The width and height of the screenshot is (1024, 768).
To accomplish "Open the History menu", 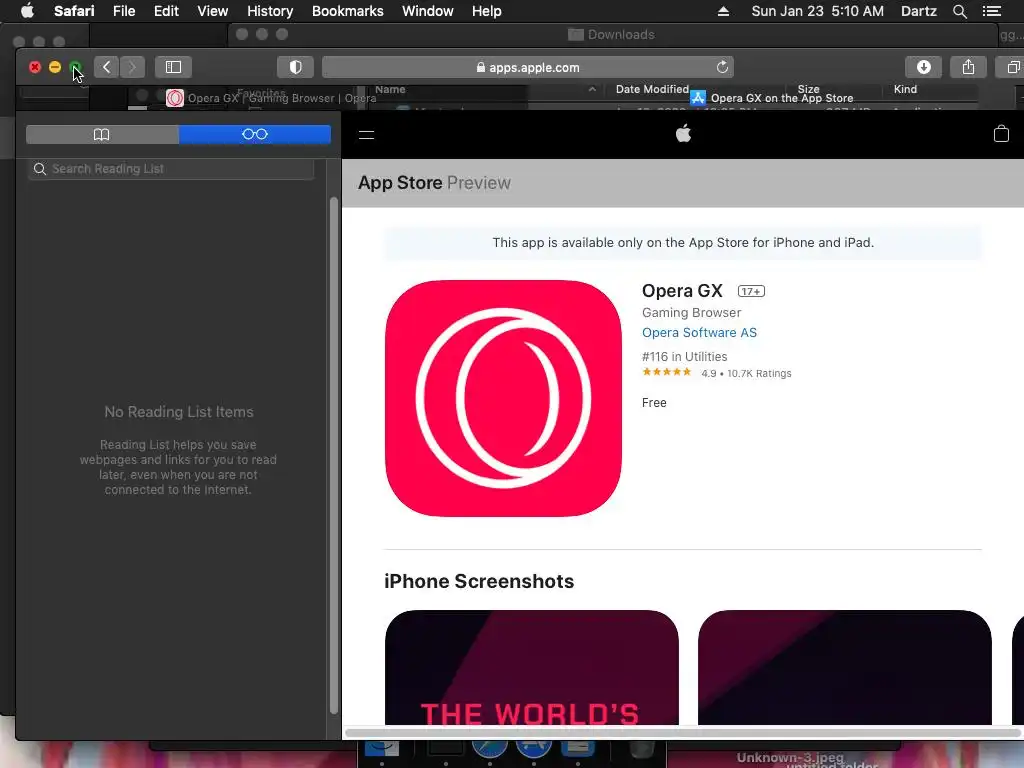I will [270, 11].
